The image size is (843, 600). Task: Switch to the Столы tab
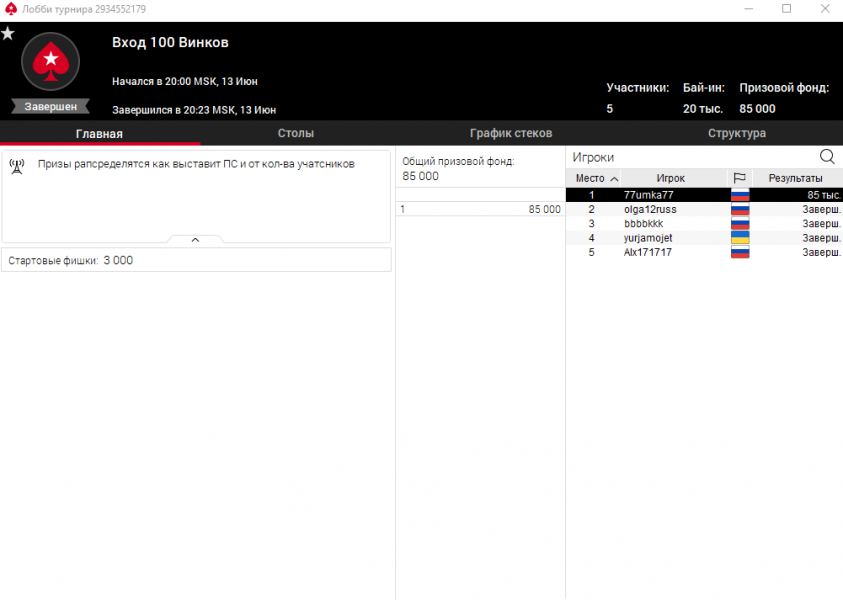tap(296, 134)
